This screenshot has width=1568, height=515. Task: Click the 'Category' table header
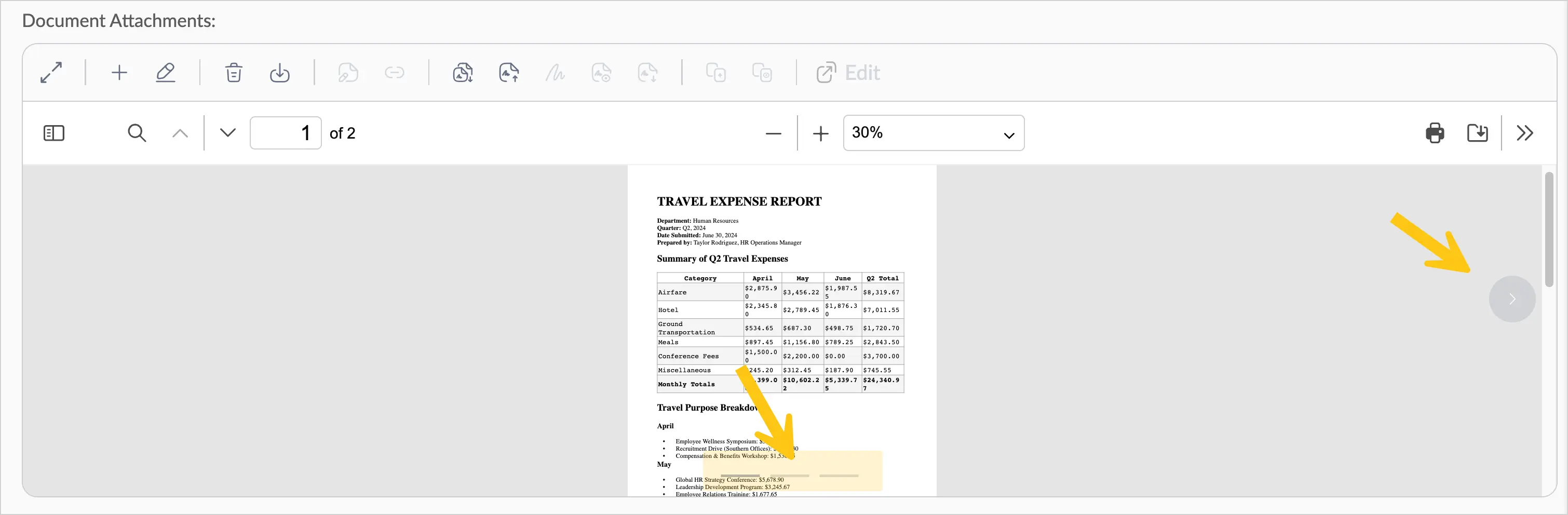click(x=700, y=278)
